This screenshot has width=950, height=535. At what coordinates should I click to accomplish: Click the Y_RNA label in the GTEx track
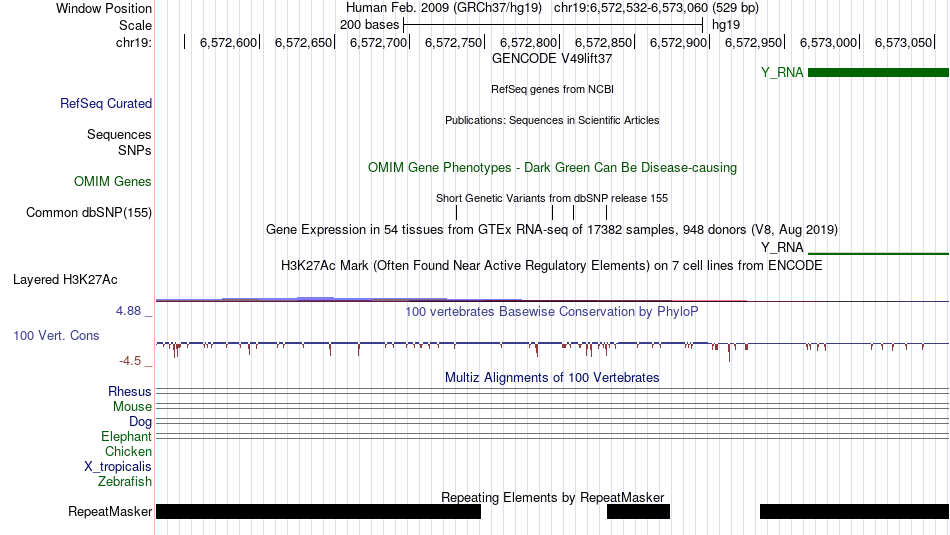tap(782, 247)
